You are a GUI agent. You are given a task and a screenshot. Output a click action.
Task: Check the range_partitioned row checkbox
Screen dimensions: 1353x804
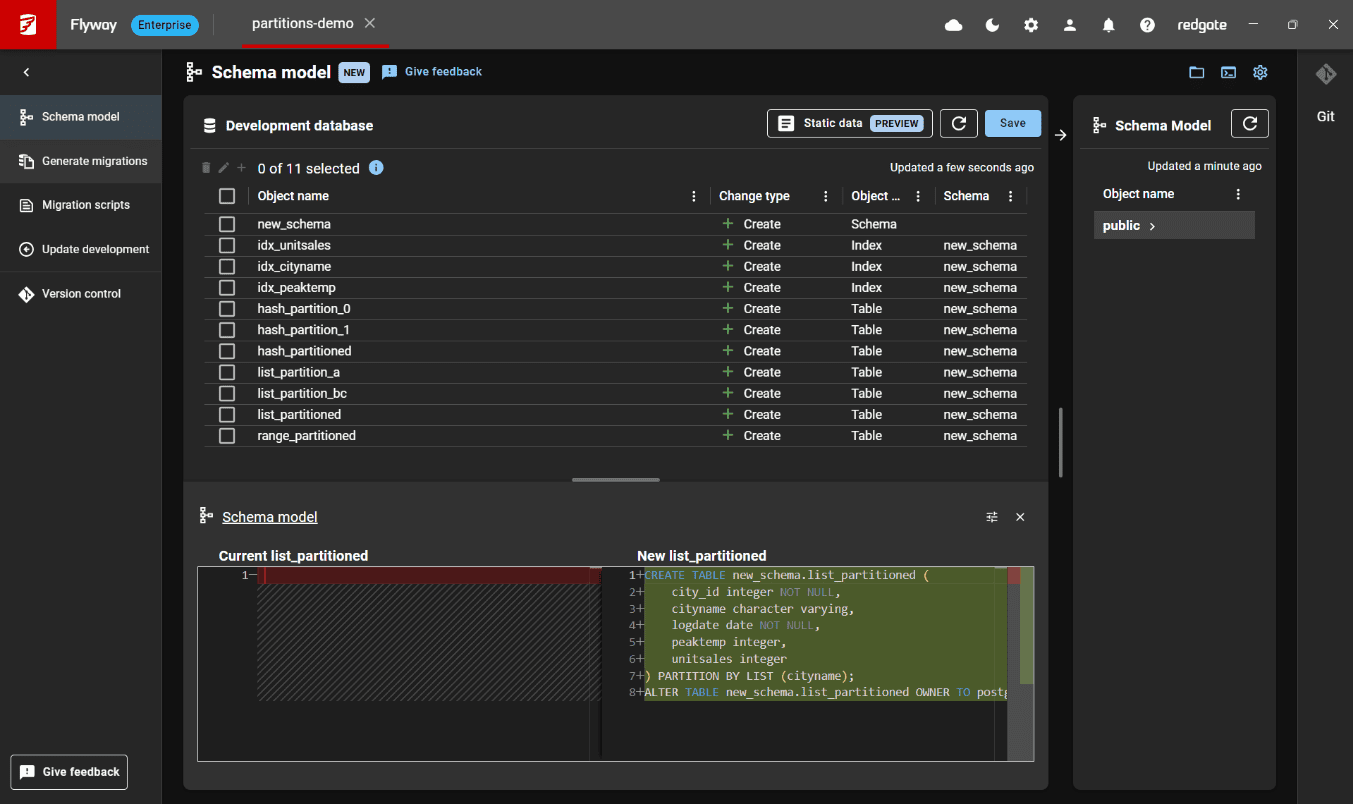[227, 436]
